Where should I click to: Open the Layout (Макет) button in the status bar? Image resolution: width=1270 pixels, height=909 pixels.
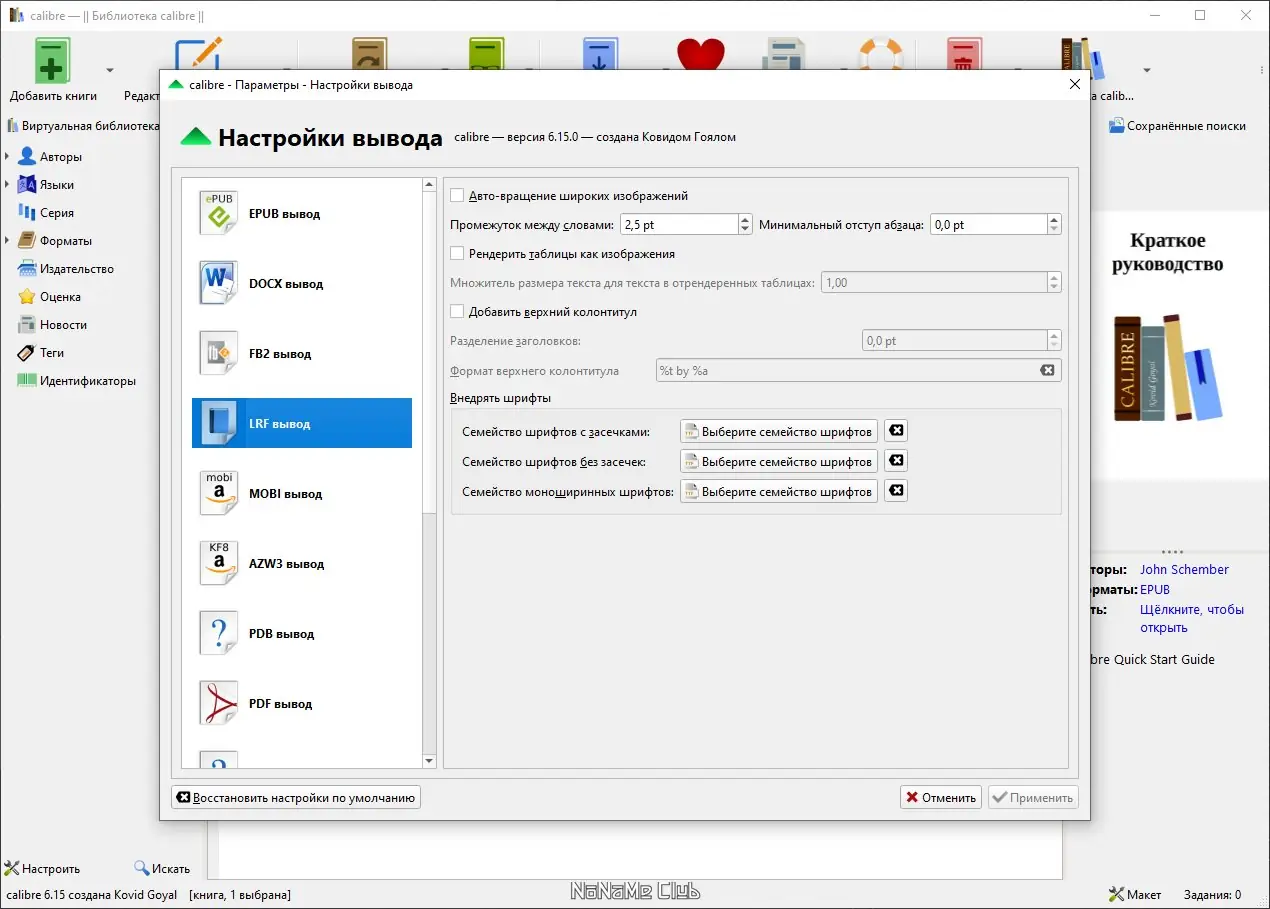(x=1135, y=894)
